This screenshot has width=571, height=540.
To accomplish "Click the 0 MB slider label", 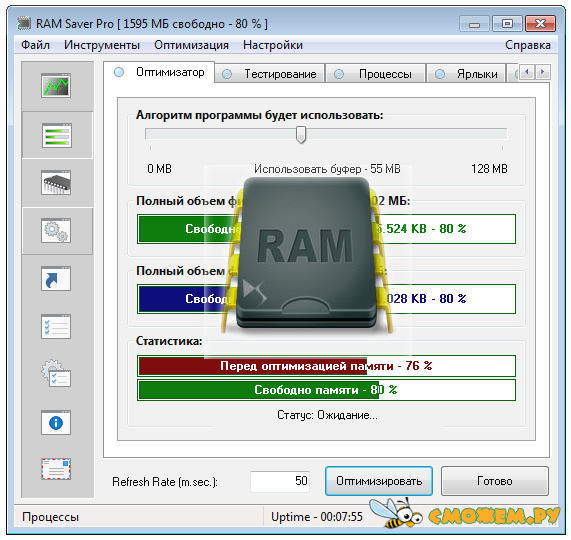I will (x=160, y=169).
